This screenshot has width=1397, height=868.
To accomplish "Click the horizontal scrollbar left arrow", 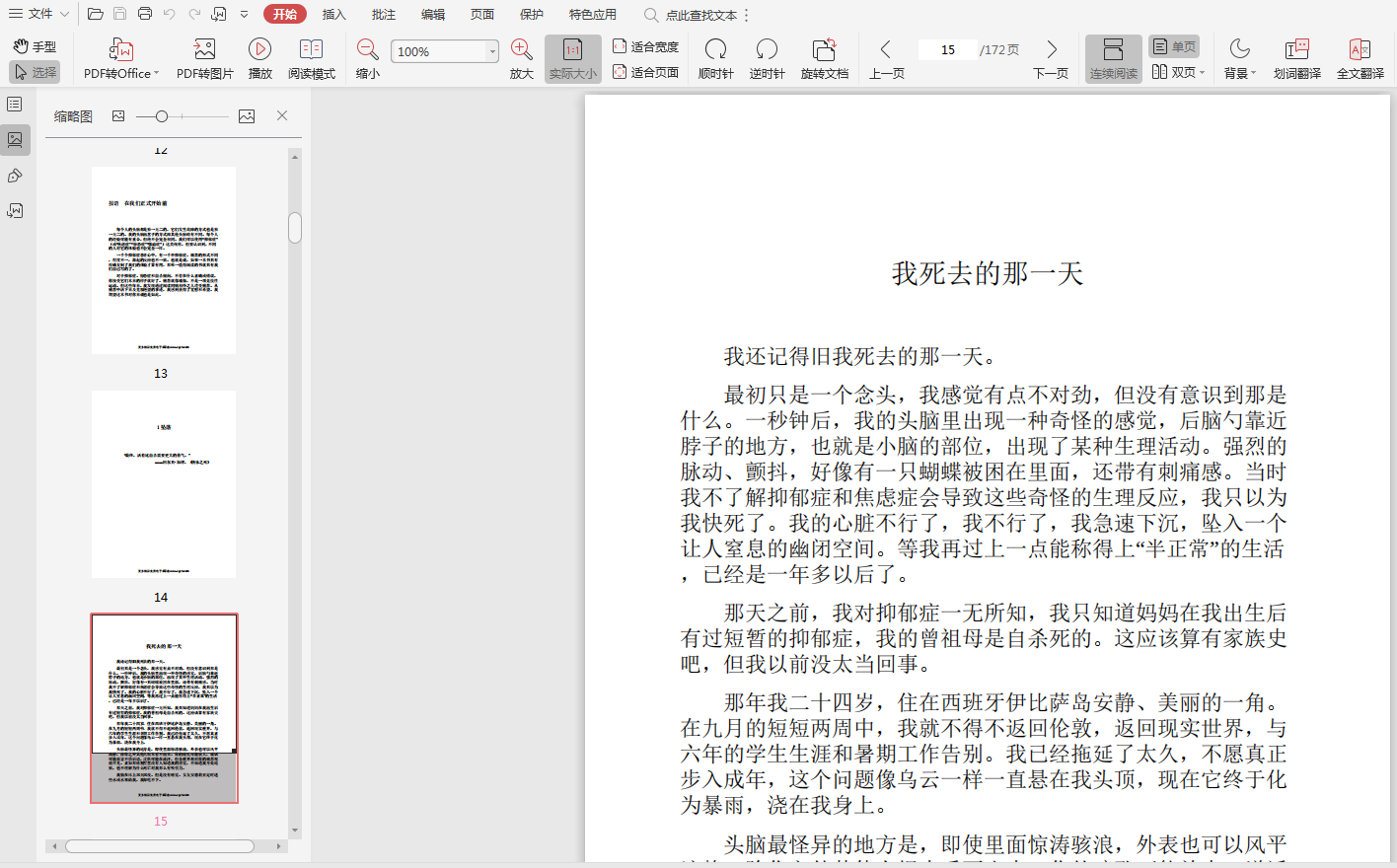I will point(54,846).
